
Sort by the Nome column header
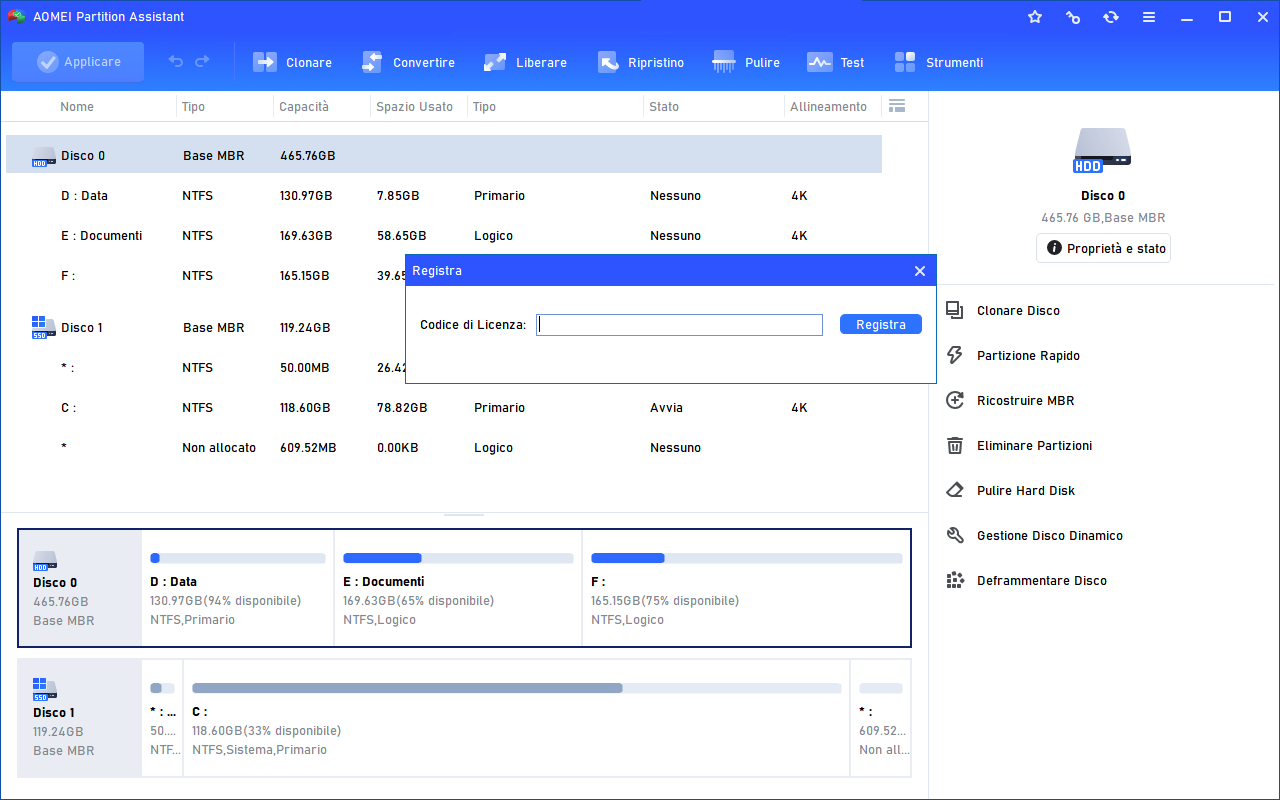pyautogui.click(x=77, y=107)
